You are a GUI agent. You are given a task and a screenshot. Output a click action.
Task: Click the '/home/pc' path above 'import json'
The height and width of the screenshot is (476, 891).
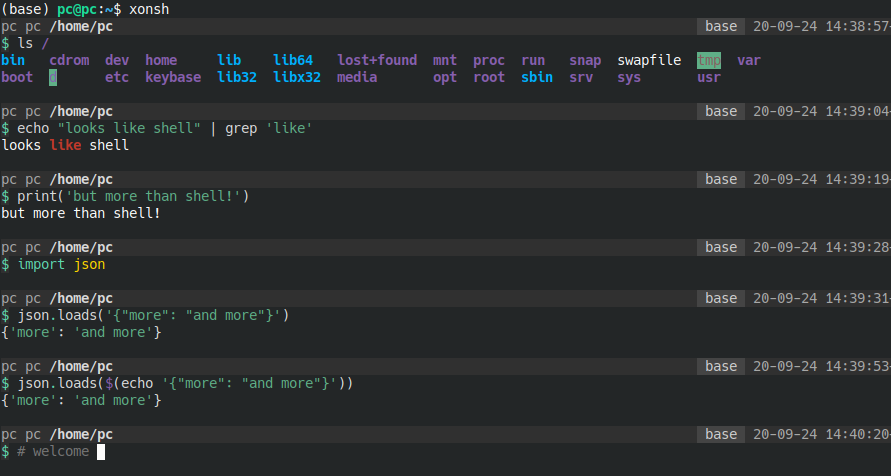click(81, 248)
